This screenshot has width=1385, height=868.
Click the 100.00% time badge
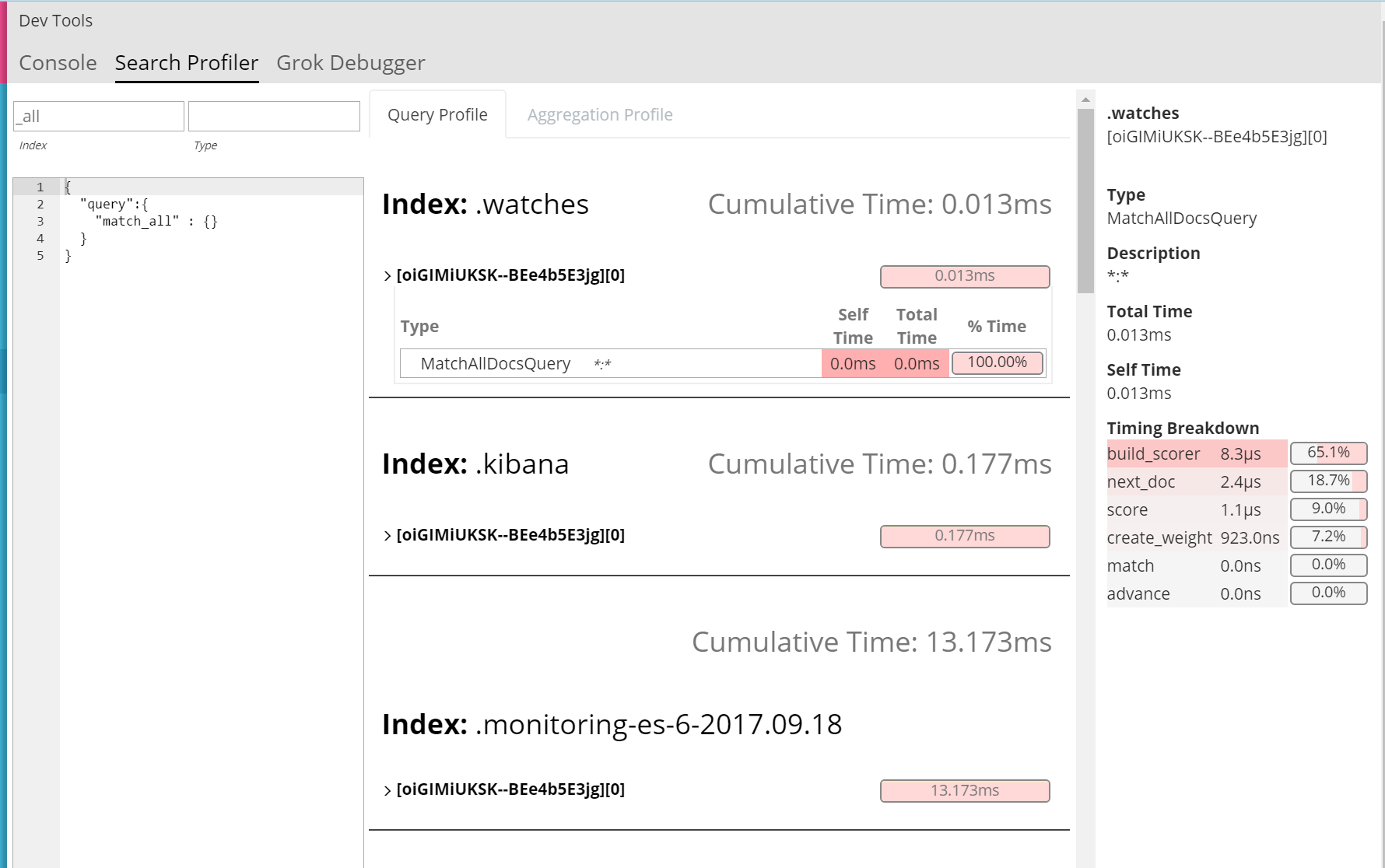pos(998,362)
